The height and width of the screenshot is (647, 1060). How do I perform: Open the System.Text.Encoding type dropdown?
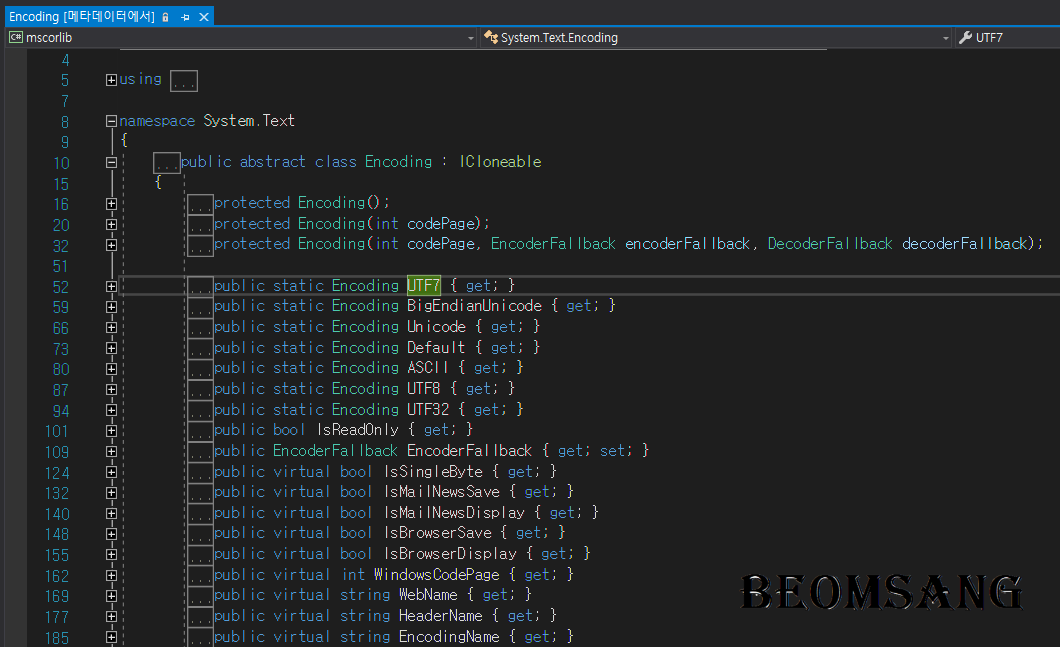946,38
